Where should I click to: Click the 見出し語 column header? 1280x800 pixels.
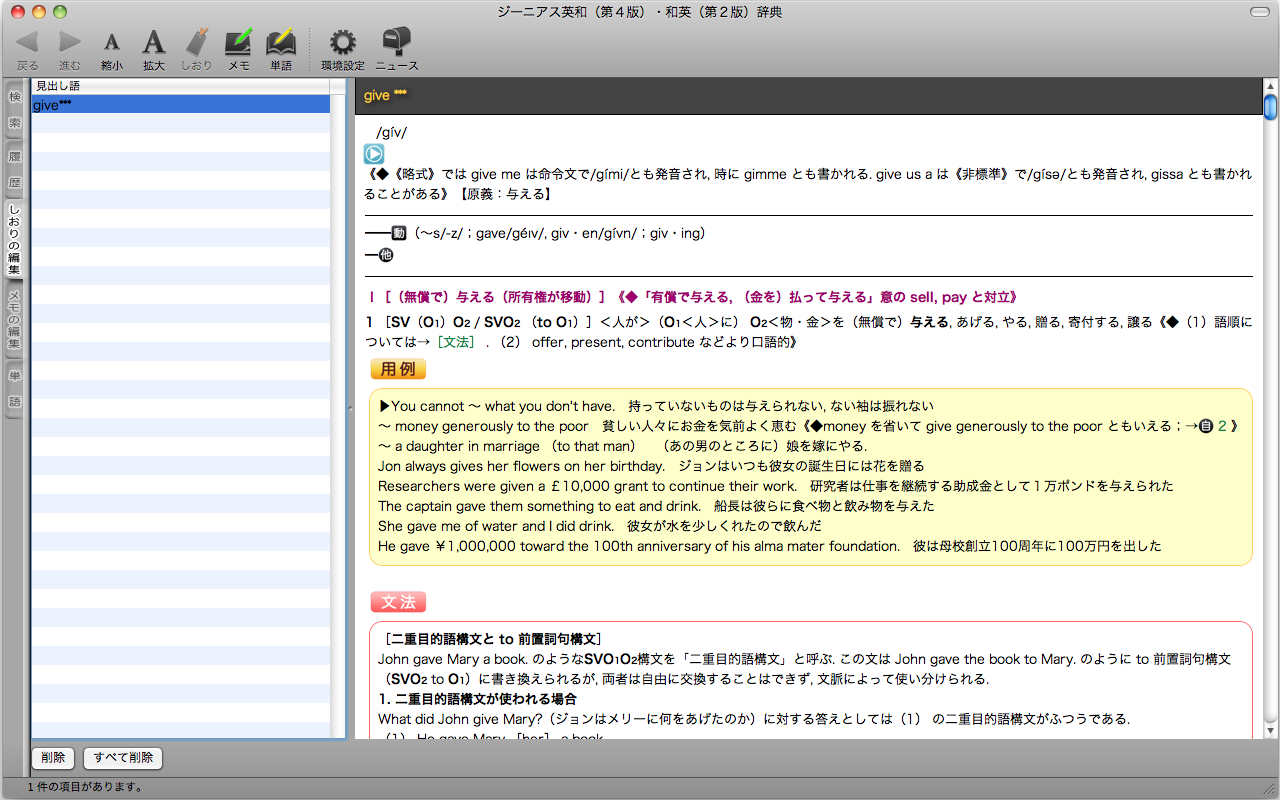click(180, 86)
